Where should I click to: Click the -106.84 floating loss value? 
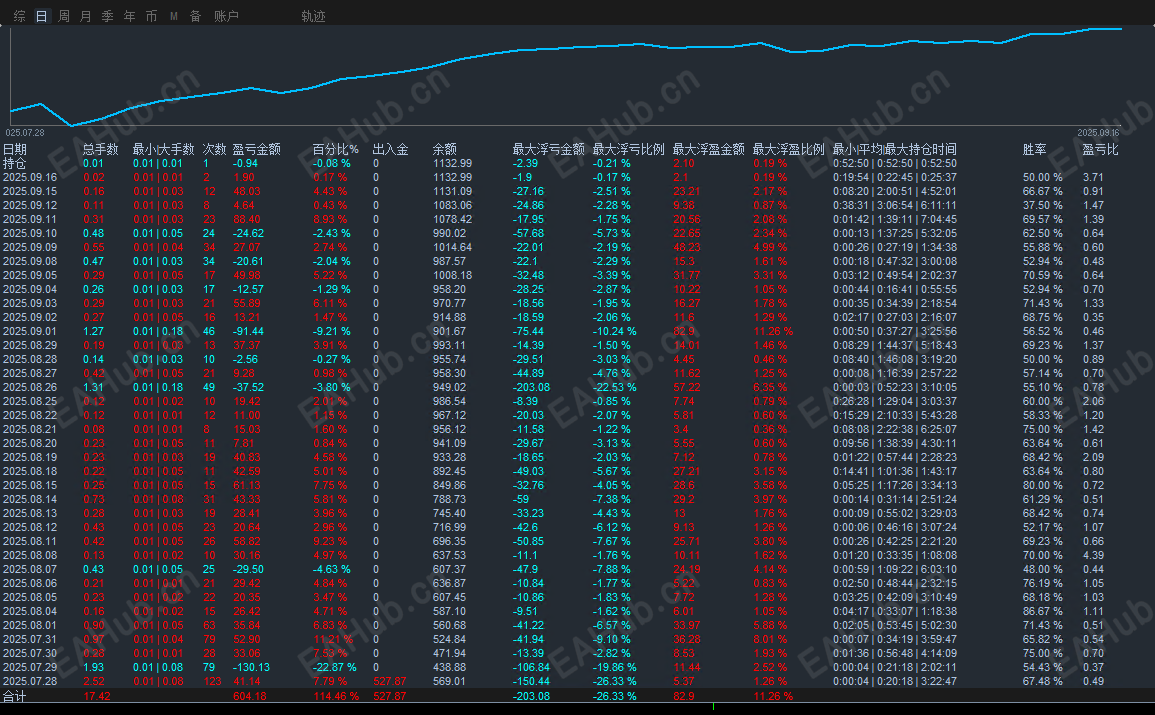point(531,667)
